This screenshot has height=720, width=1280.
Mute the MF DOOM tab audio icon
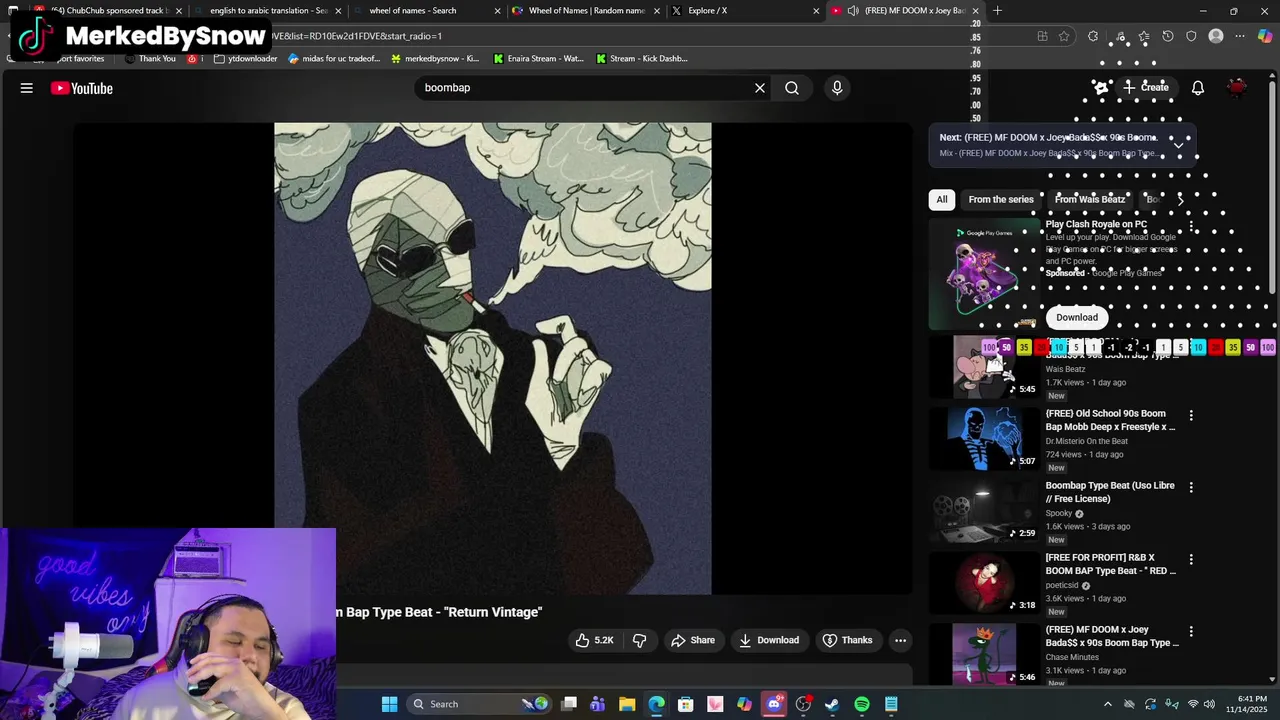[853, 11]
